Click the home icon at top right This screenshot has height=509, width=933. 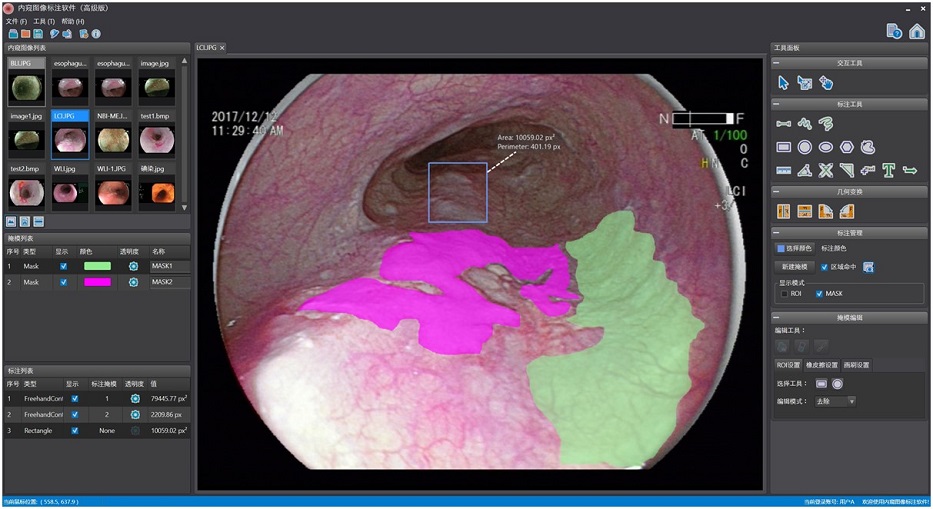[x=917, y=31]
